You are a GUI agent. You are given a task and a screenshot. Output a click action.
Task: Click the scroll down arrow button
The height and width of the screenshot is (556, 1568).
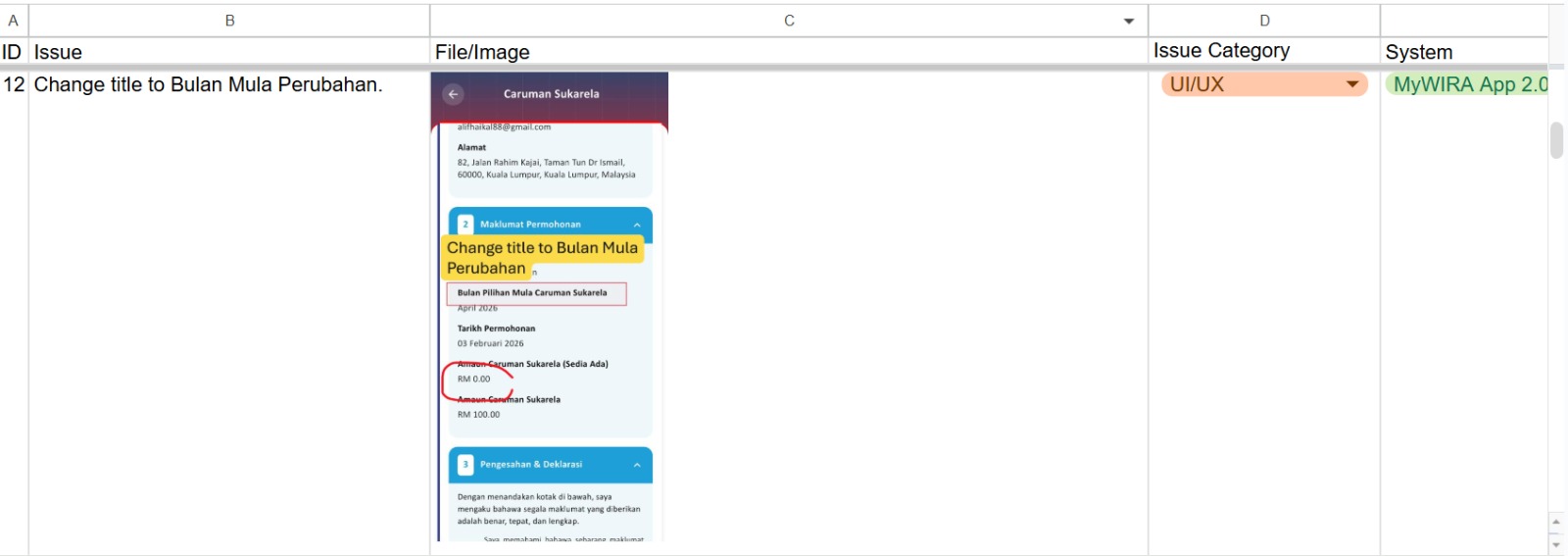click(x=1556, y=544)
